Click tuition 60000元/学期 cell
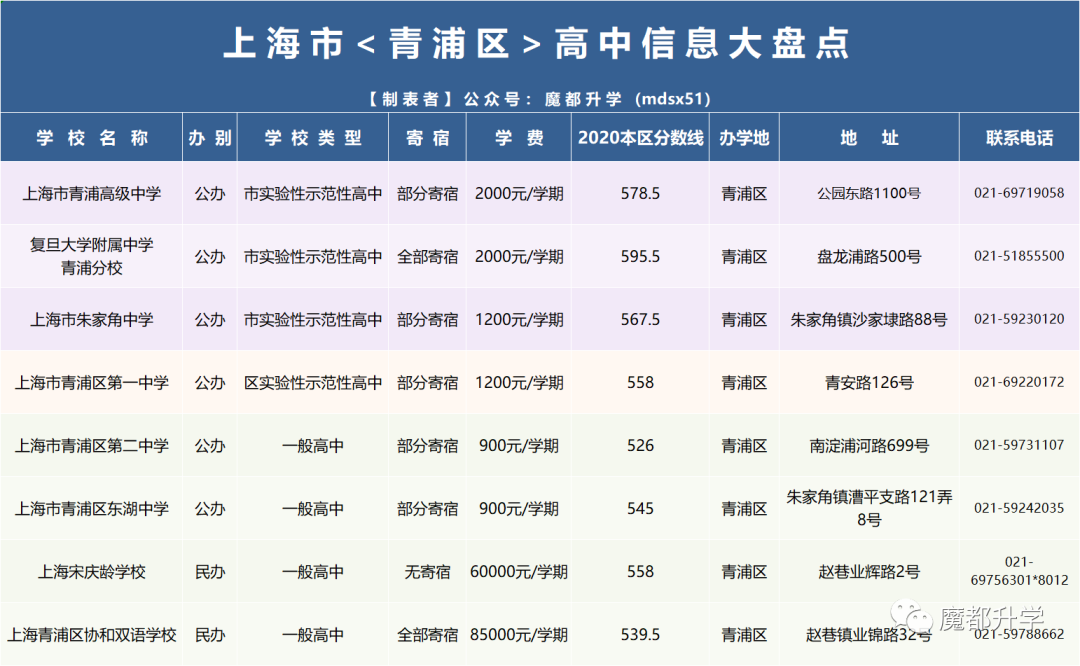Image resolution: width=1080 pixels, height=666 pixels. [x=519, y=572]
